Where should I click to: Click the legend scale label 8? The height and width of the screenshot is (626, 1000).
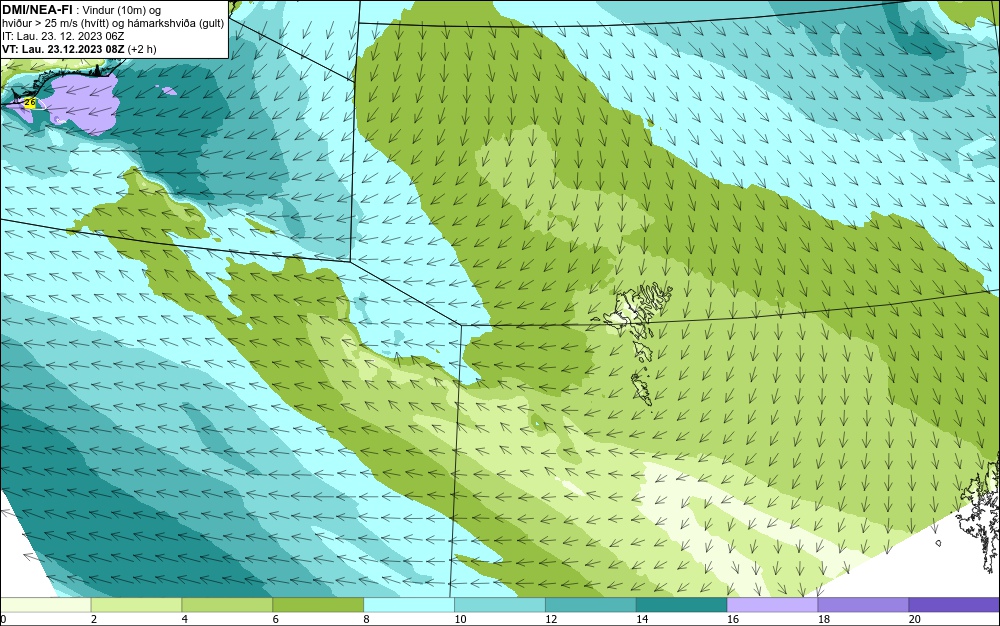pos(366,619)
